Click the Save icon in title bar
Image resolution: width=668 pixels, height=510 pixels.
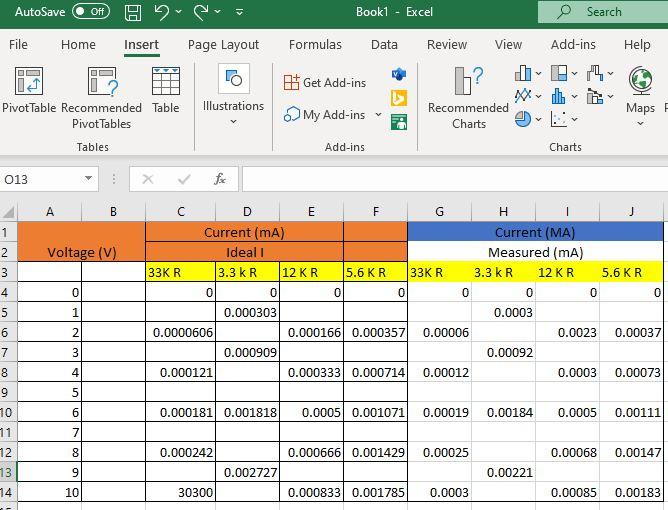[132, 12]
